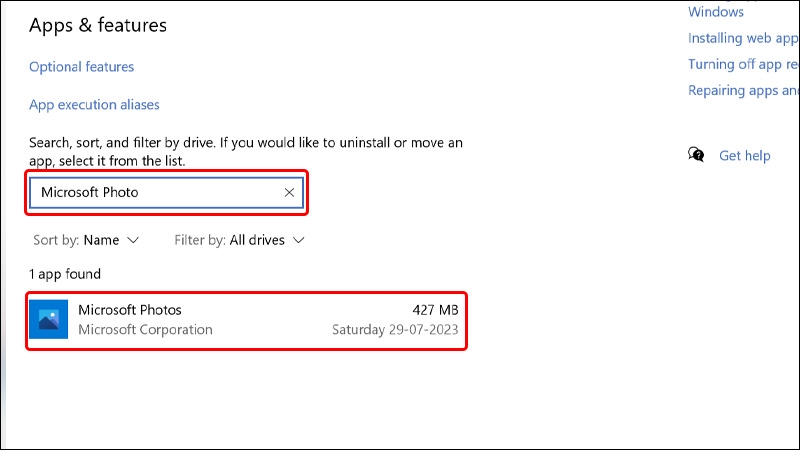Open App execution aliases link
The height and width of the screenshot is (450, 800).
(x=94, y=105)
